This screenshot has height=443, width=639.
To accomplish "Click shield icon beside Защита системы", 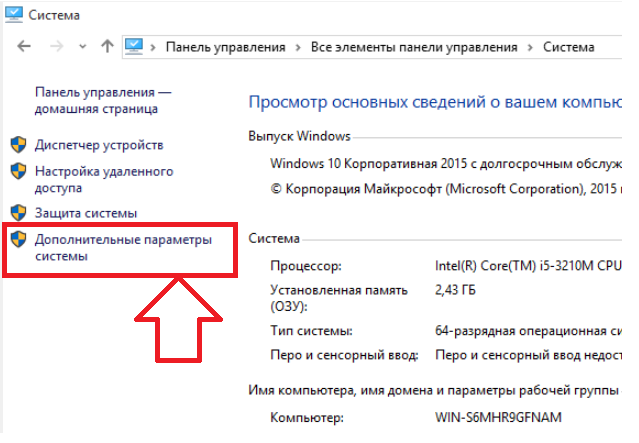I will (x=18, y=213).
